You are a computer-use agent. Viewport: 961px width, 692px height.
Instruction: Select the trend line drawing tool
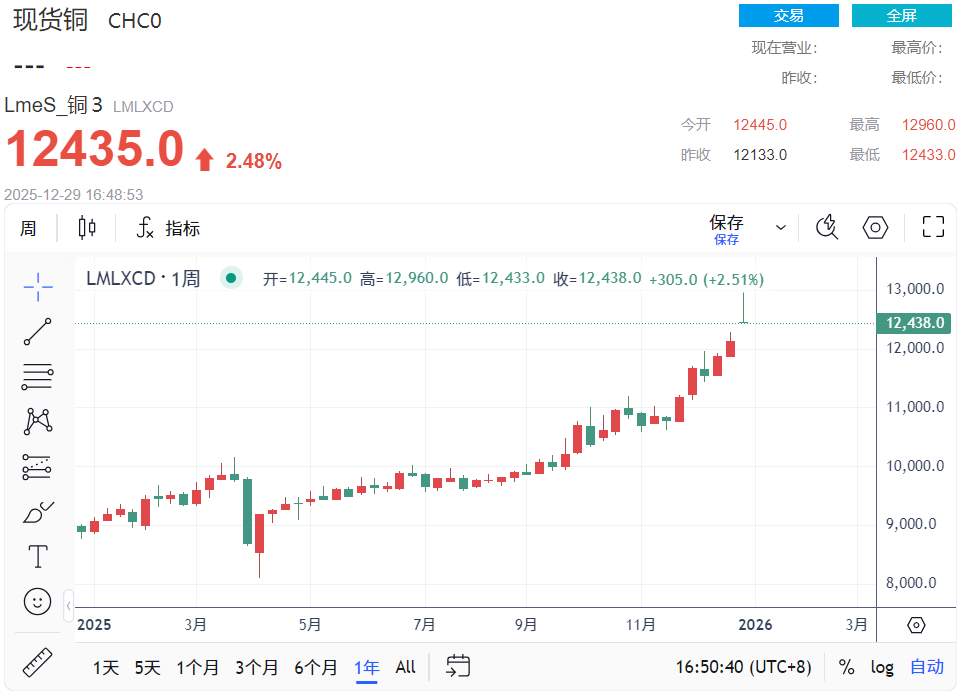click(37, 332)
